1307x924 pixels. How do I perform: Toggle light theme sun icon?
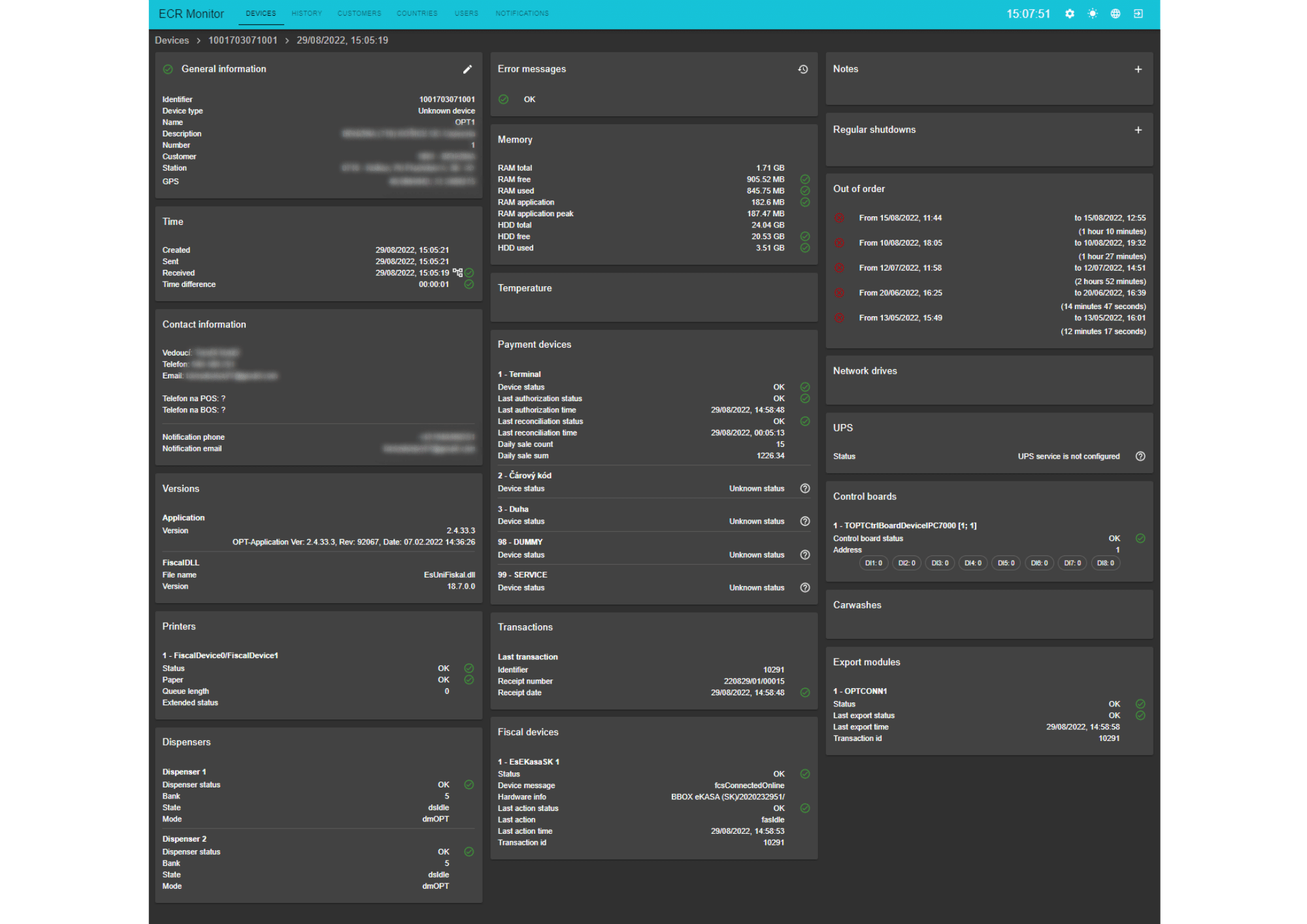pyautogui.click(x=1093, y=14)
